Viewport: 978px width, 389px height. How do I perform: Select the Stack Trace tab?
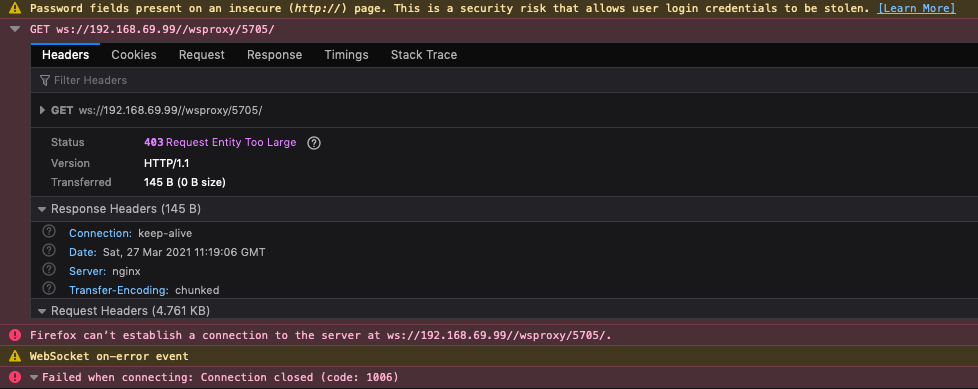click(x=424, y=55)
